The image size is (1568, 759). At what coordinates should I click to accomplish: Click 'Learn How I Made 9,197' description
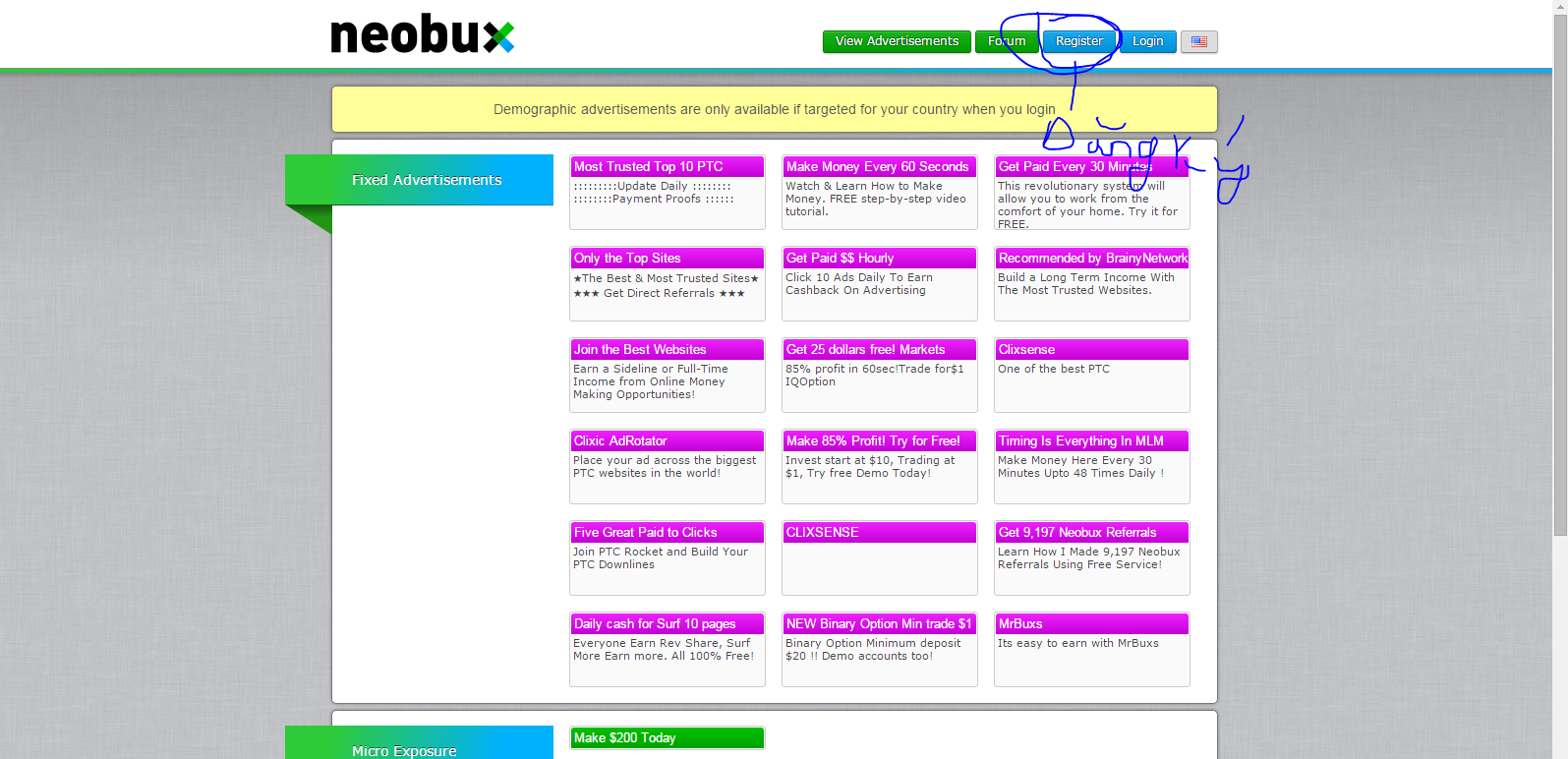click(x=1088, y=558)
